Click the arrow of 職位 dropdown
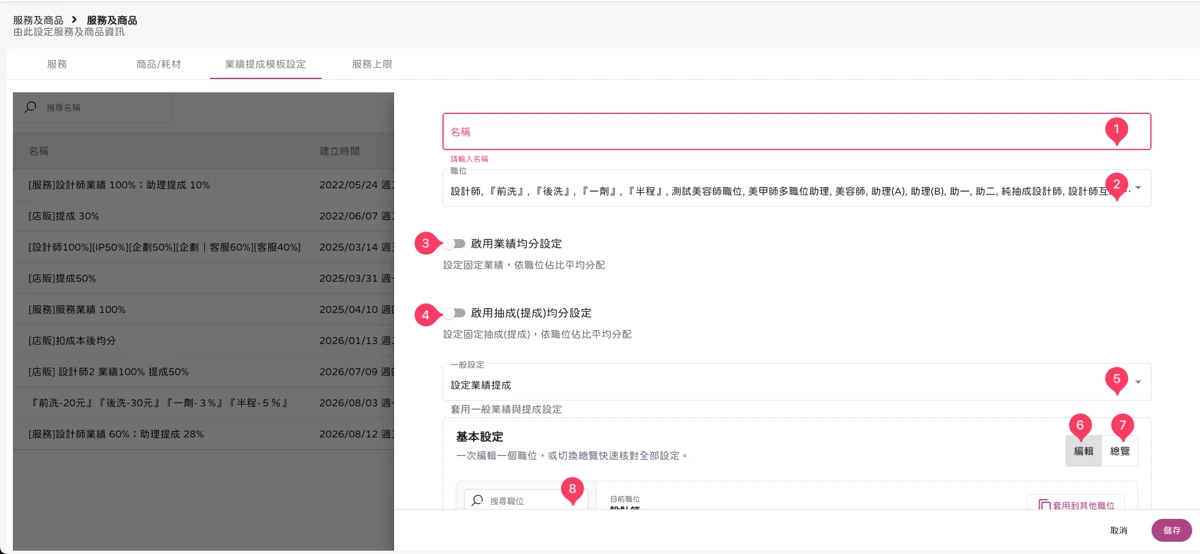Viewport: 1200px width, 554px height. tap(1138, 188)
